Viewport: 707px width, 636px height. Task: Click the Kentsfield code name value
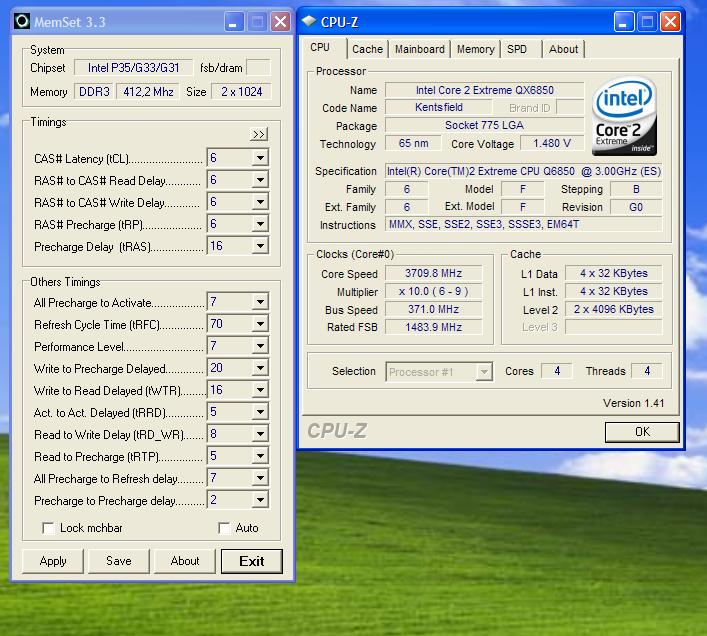[439, 107]
